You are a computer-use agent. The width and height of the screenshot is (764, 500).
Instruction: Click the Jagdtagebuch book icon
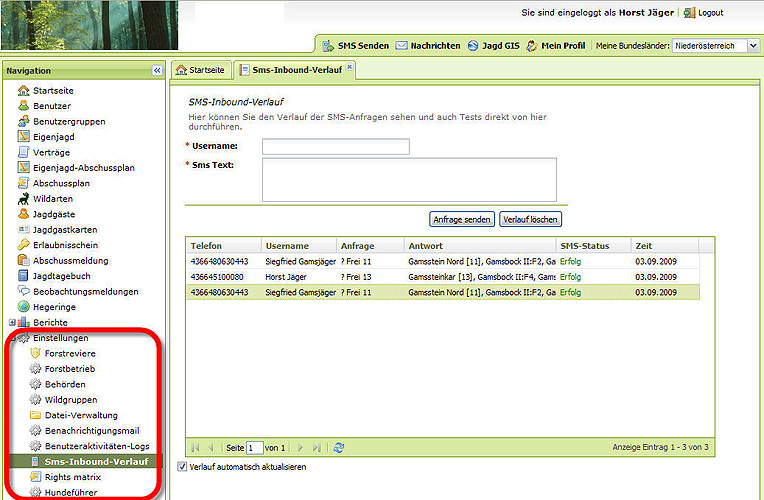23,276
